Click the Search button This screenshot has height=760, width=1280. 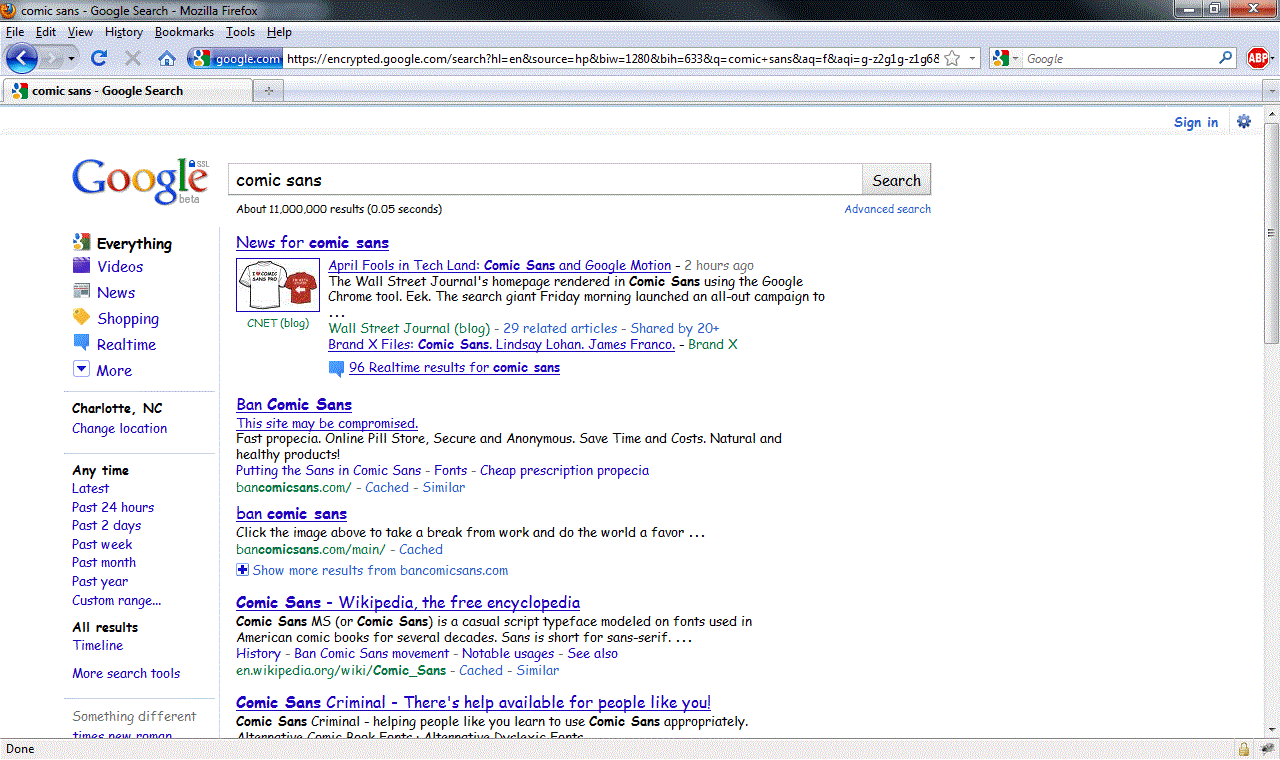point(896,180)
